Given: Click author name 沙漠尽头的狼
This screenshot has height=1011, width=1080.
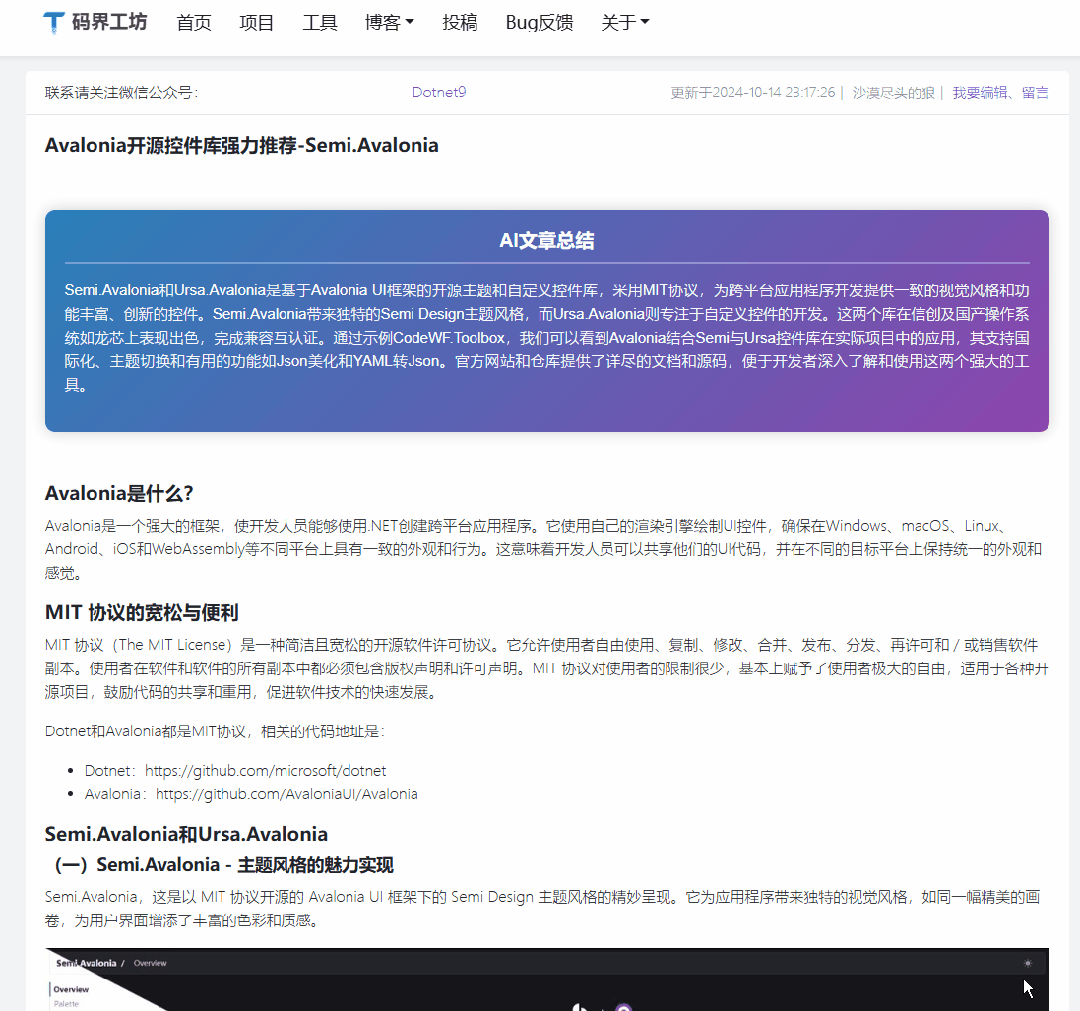Looking at the screenshot, I should (893, 93).
